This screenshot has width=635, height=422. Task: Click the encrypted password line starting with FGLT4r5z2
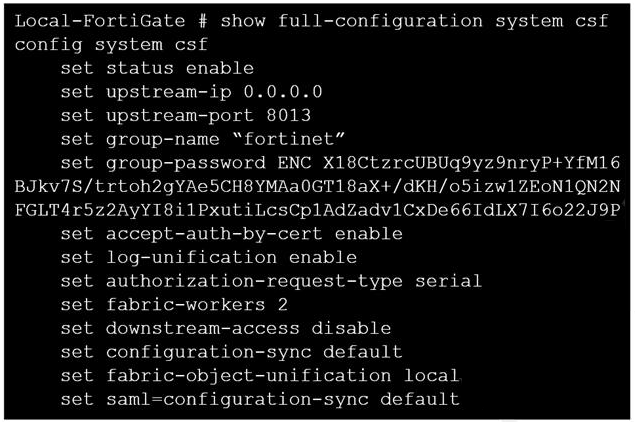[x=318, y=209]
